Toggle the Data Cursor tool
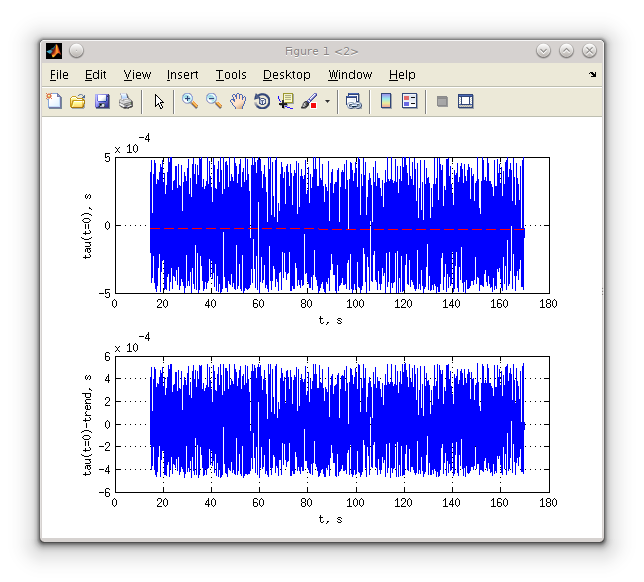 (286, 101)
